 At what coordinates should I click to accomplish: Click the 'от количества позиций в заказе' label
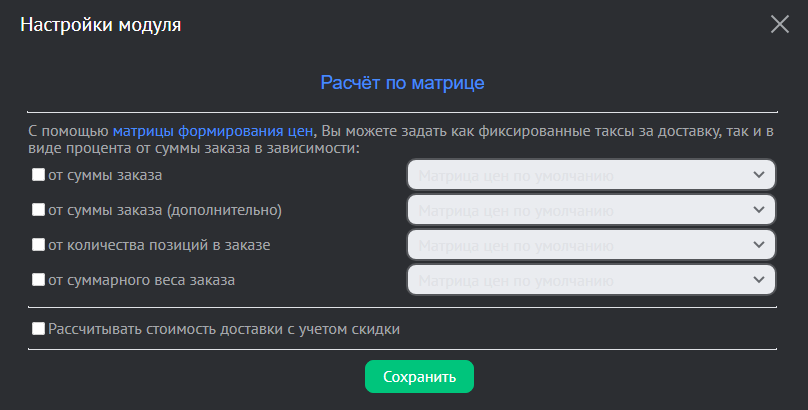pyautogui.click(x=159, y=245)
